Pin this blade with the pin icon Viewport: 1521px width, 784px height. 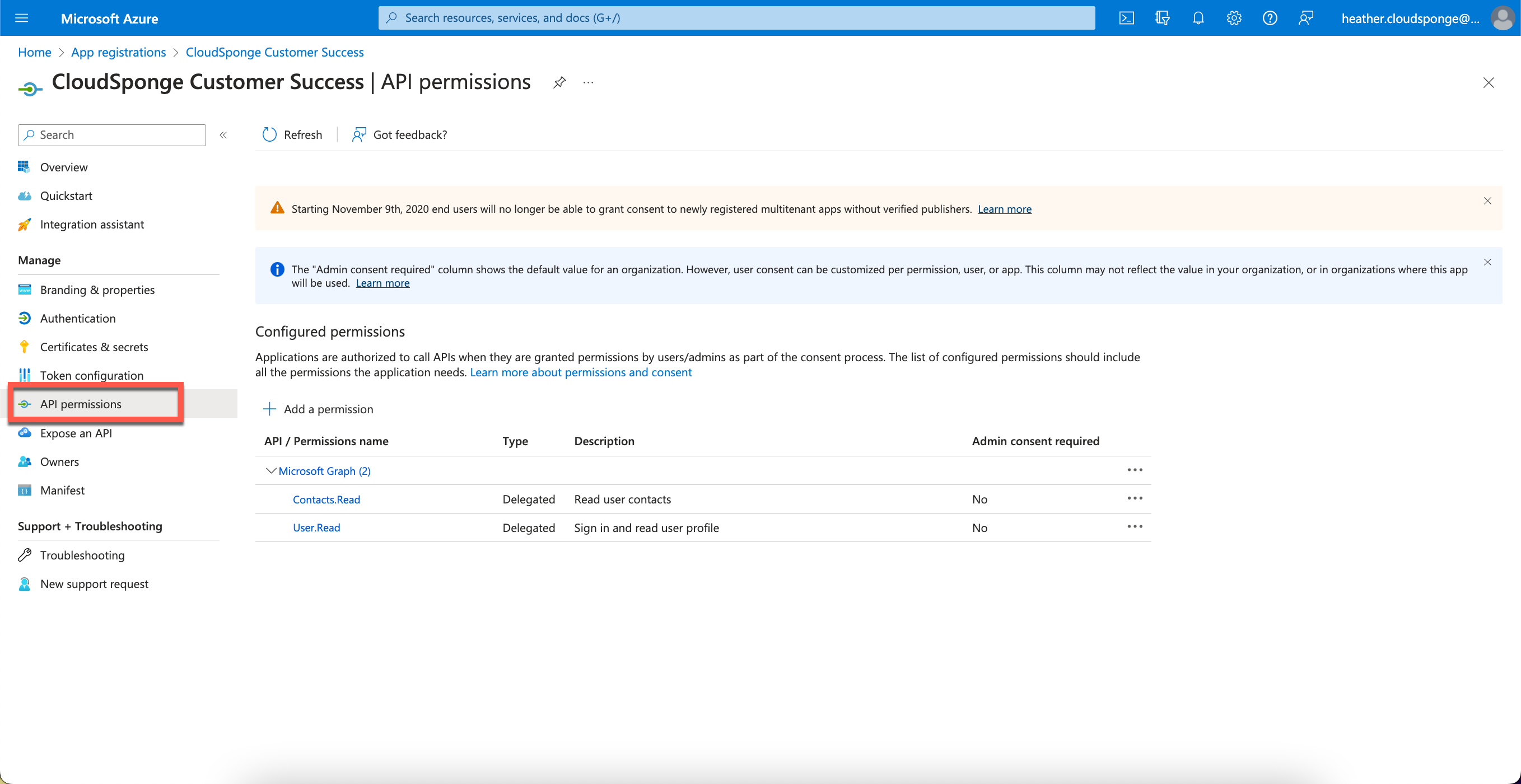(560, 83)
